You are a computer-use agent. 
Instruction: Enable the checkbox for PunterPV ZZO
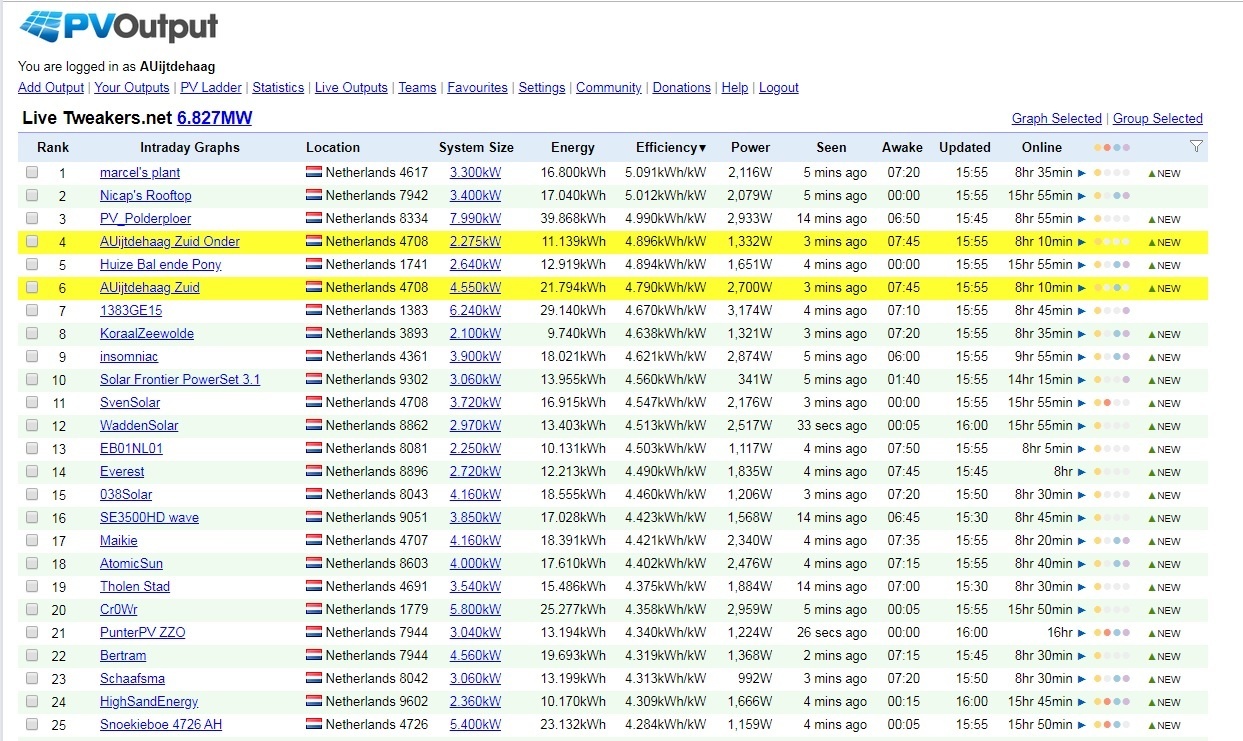[32, 632]
